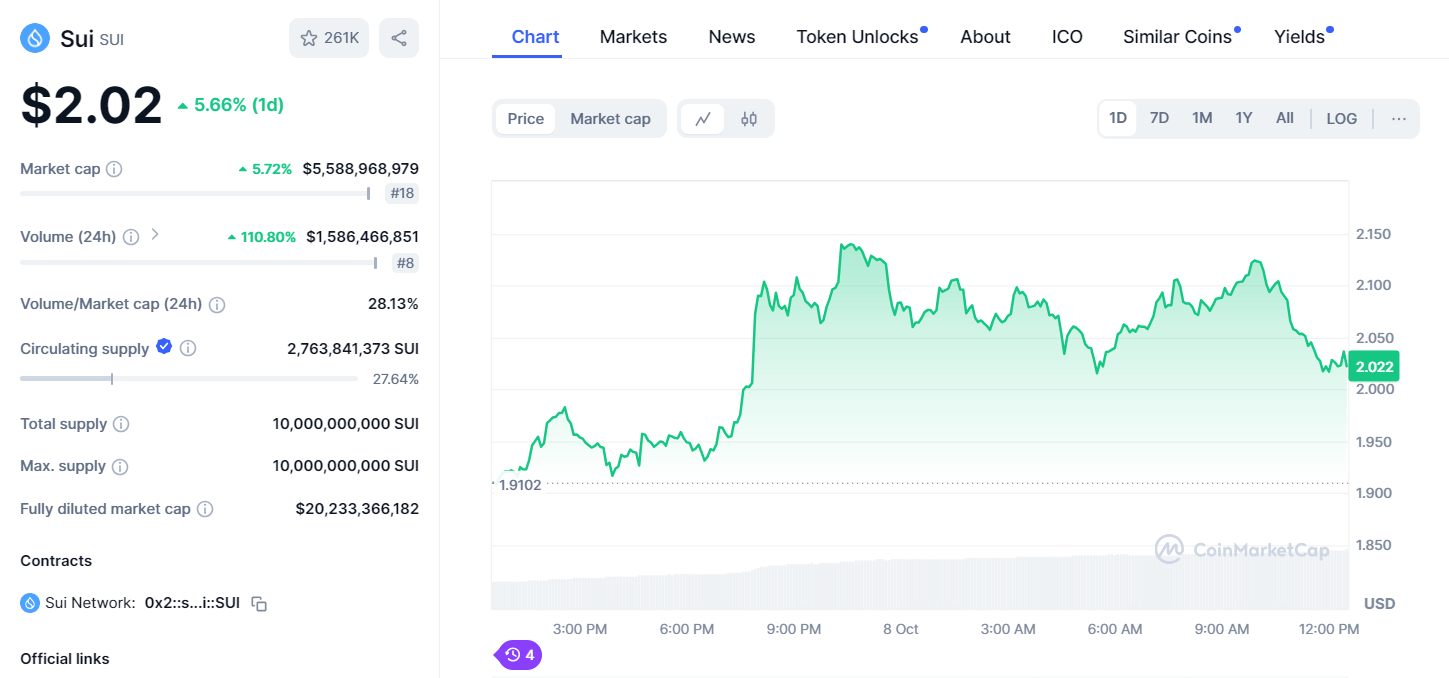Select the Market cap chart toggle
The height and width of the screenshot is (678, 1449).
(x=610, y=119)
